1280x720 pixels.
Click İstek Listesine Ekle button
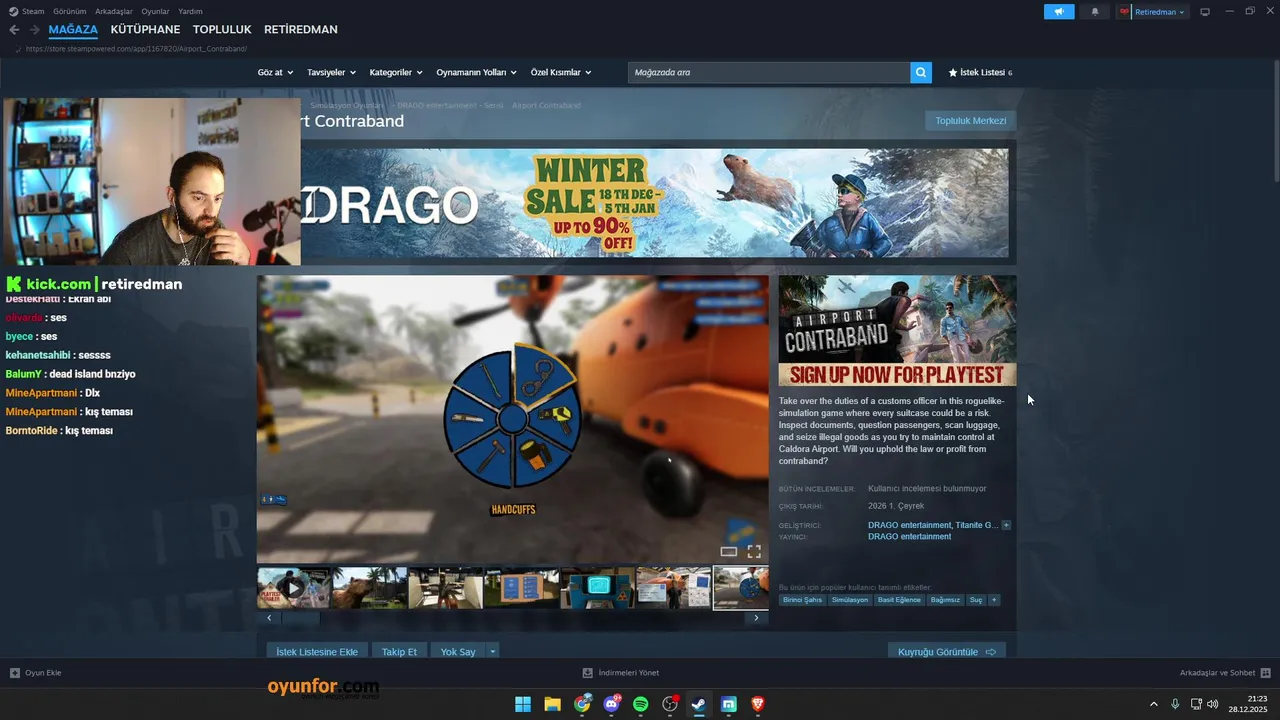[317, 651]
